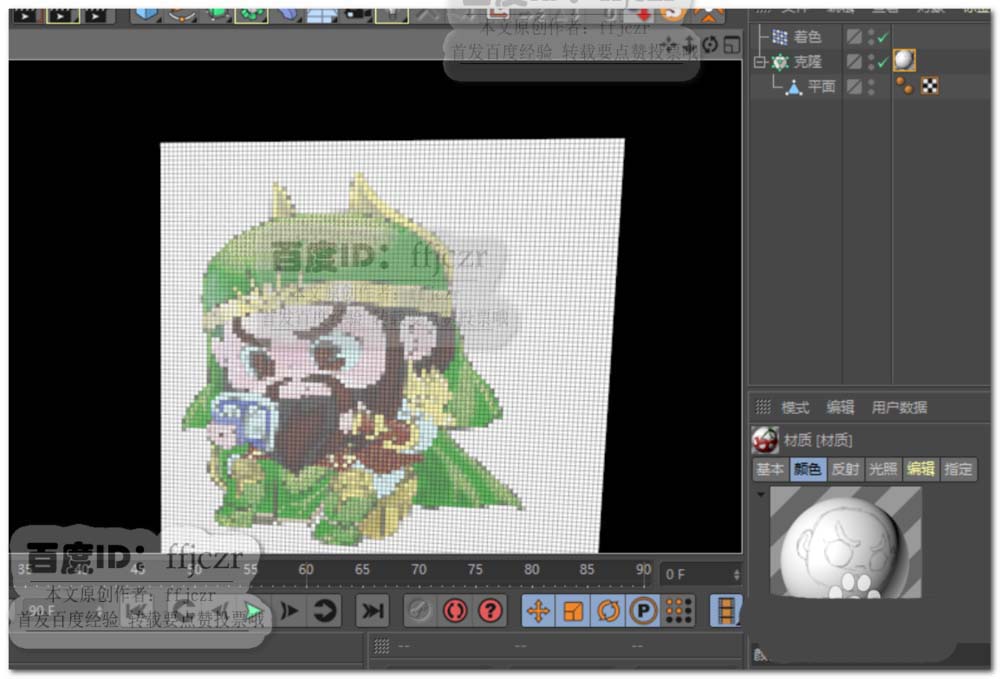Click the record active objects icon
The height and width of the screenshot is (679, 1000).
pos(420,610)
